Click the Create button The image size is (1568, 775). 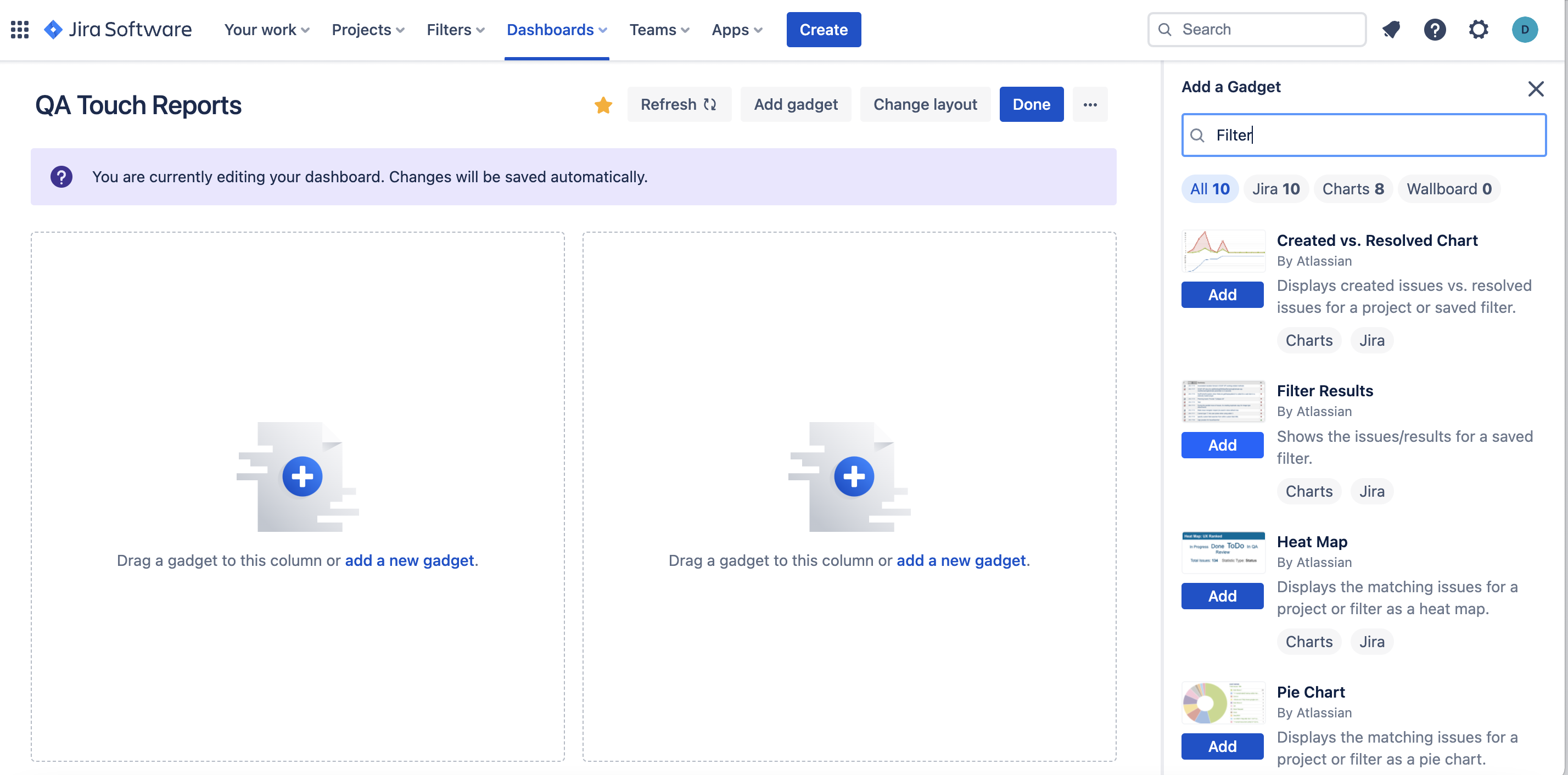(824, 29)
